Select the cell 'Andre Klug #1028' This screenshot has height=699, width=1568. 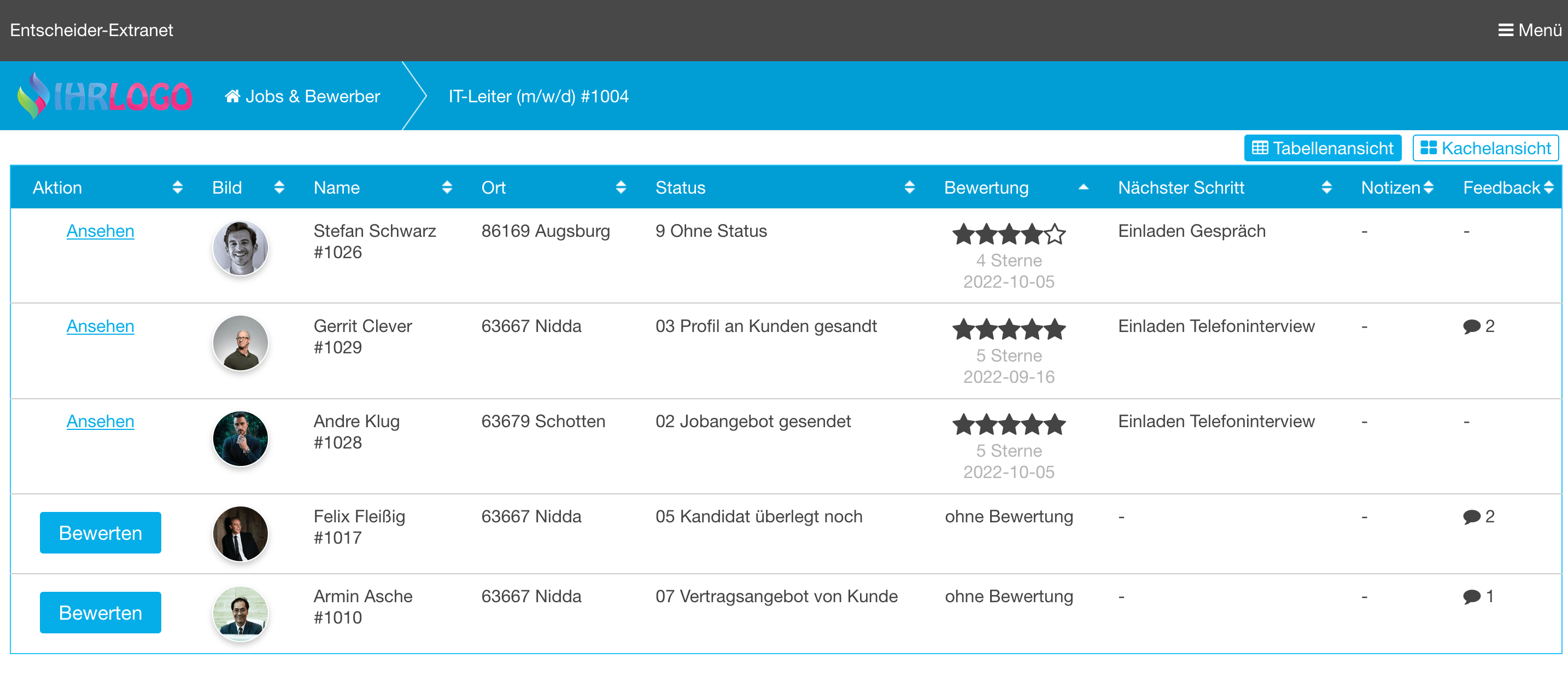point(356,432)
